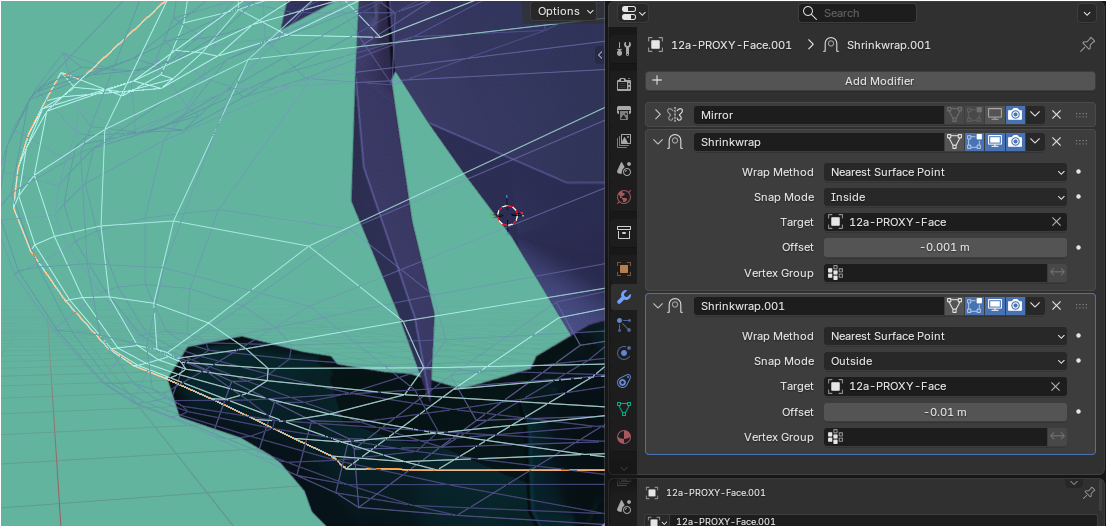Expand the Mirror modifier panel
Image resolution: width=1107 pixels, height=527 pixels.
(x=657, y=114)
